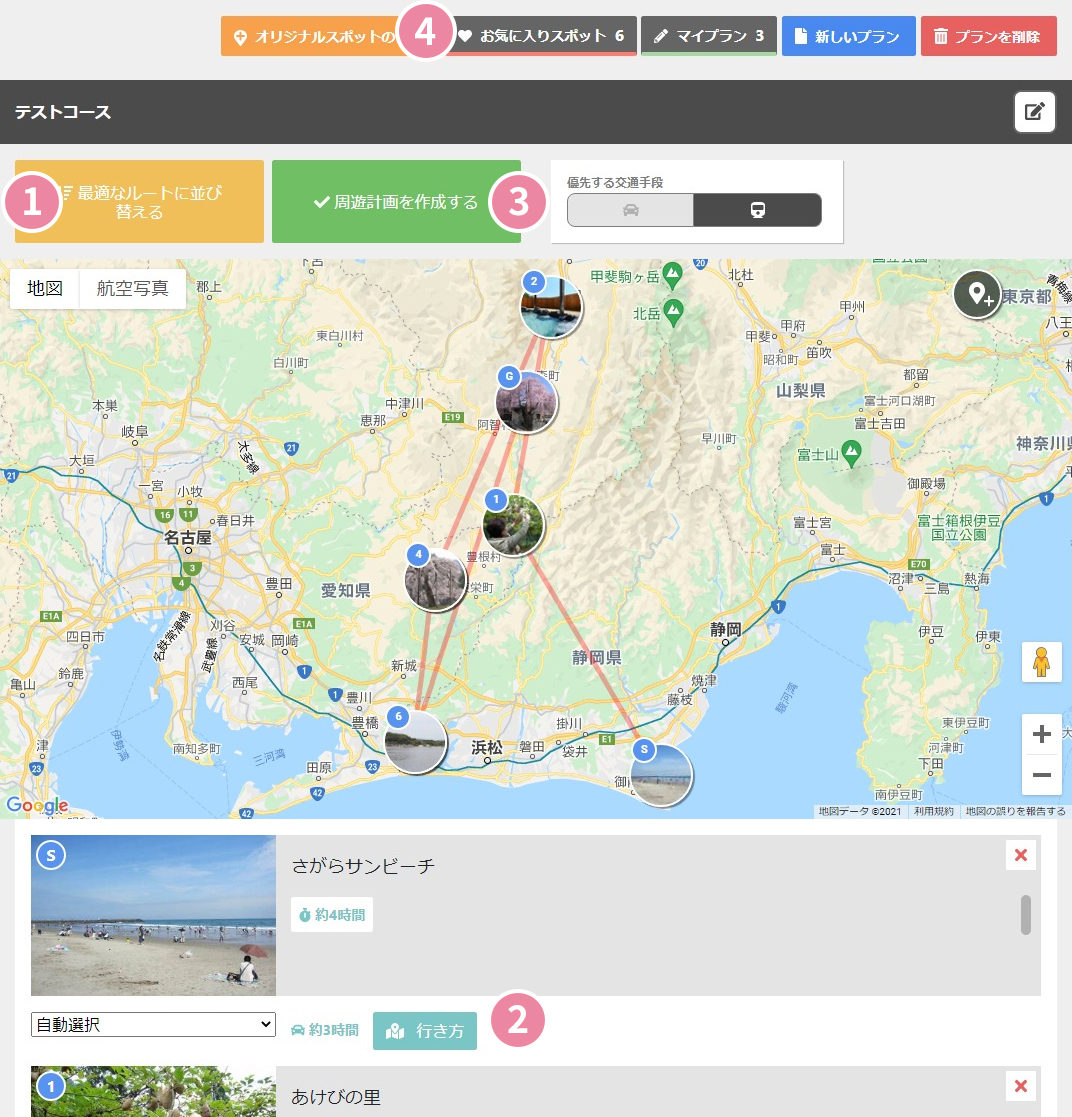The height and width of the screenshot is (1117, 1072).
Task: Click 行き方 directions button
Action: pos(425,1031)
